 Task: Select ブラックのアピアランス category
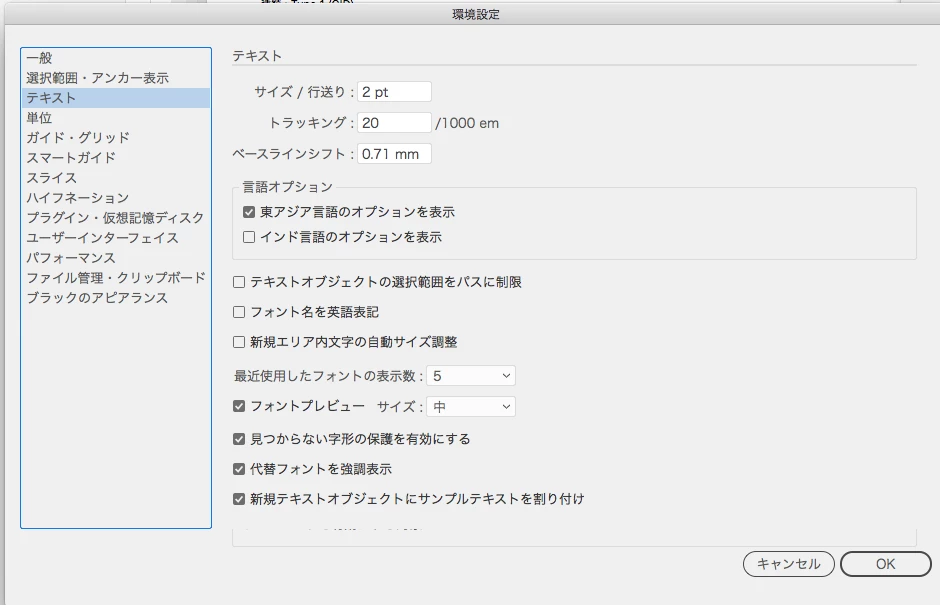coord(116,297)
